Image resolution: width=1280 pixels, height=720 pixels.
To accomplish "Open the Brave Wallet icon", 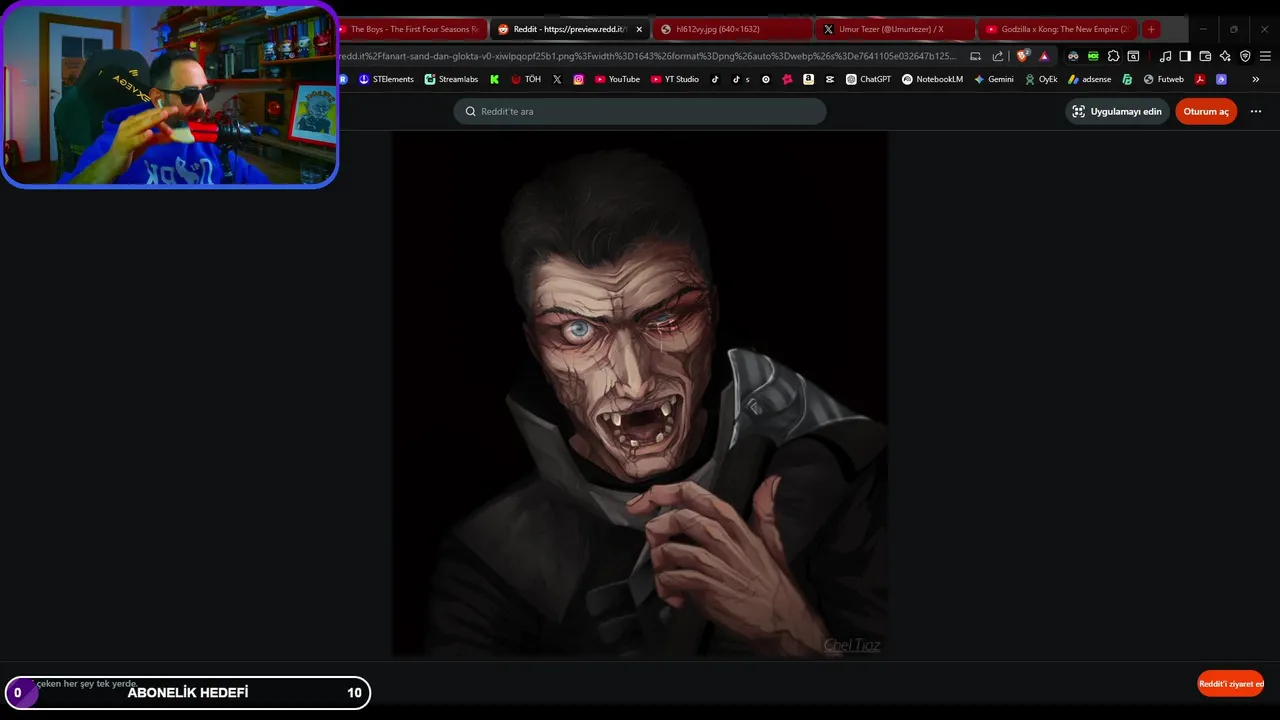I will click(x=1205, y=56).
